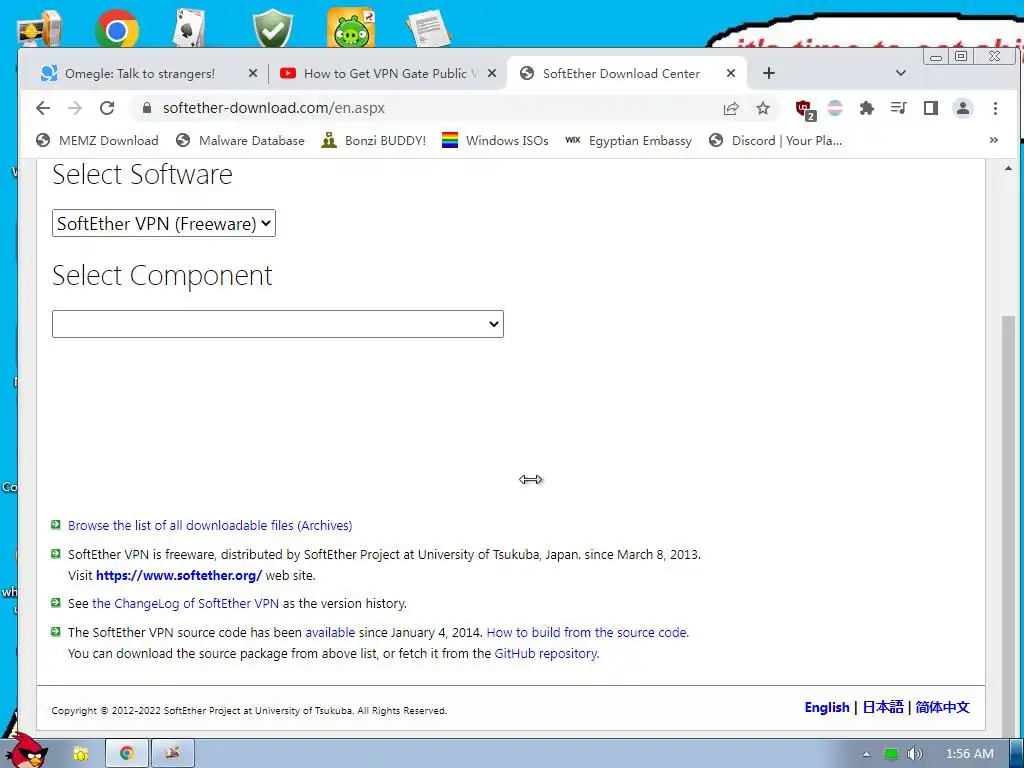Open the Select Software dropdown
Screen dimensions: 1024x768
point(164,223)
